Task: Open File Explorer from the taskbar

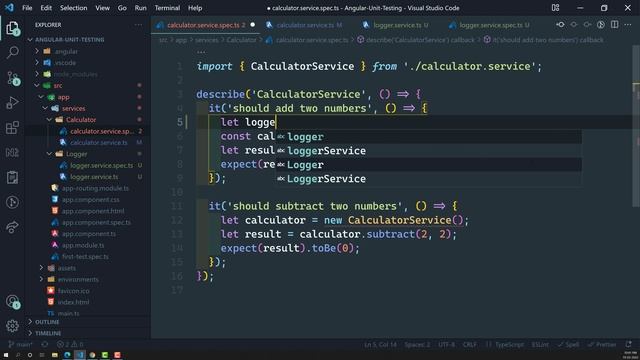Action: (55, 355)
